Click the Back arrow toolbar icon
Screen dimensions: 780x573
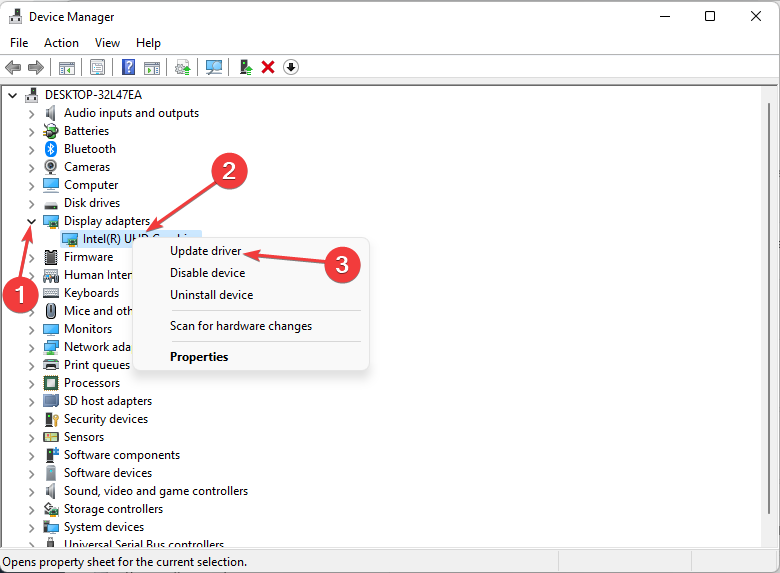(x=13, y=67)
